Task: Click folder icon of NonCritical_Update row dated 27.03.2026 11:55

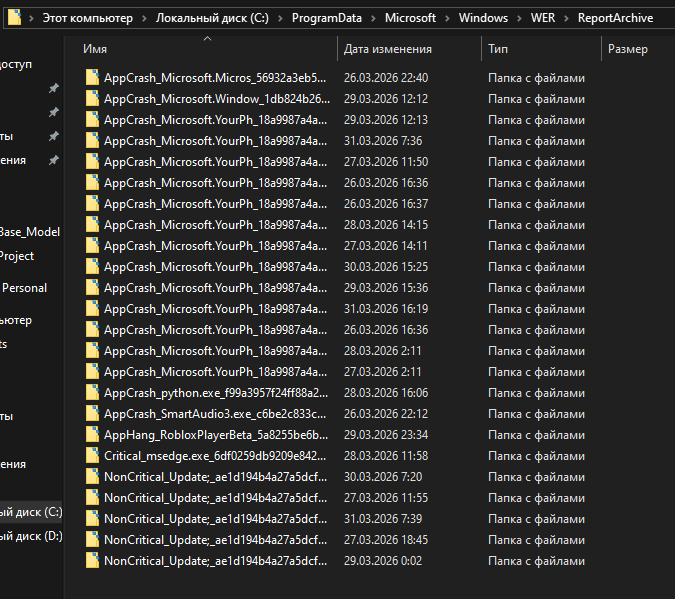Action: coord(92,498)
